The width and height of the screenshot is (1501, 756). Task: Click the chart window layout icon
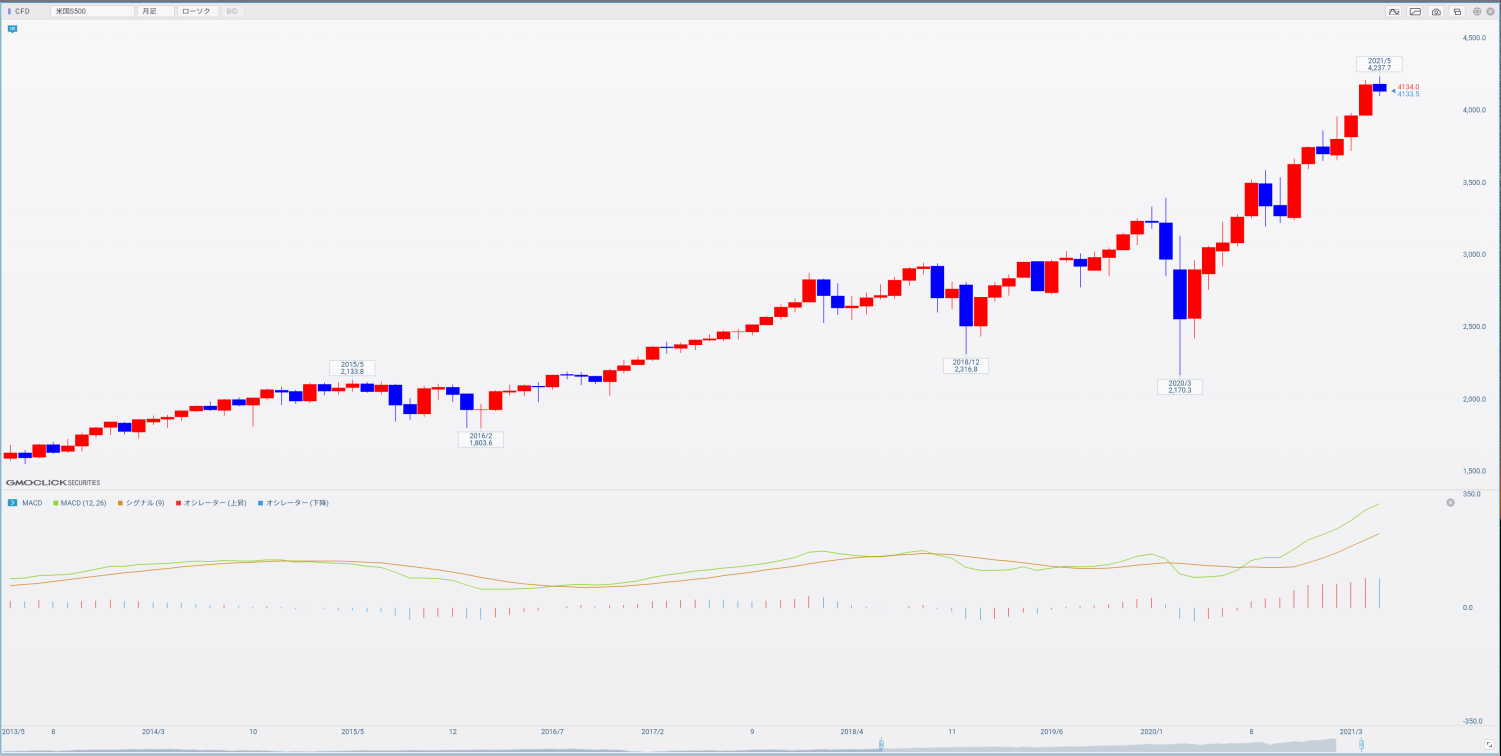(x=1457, y=11)
